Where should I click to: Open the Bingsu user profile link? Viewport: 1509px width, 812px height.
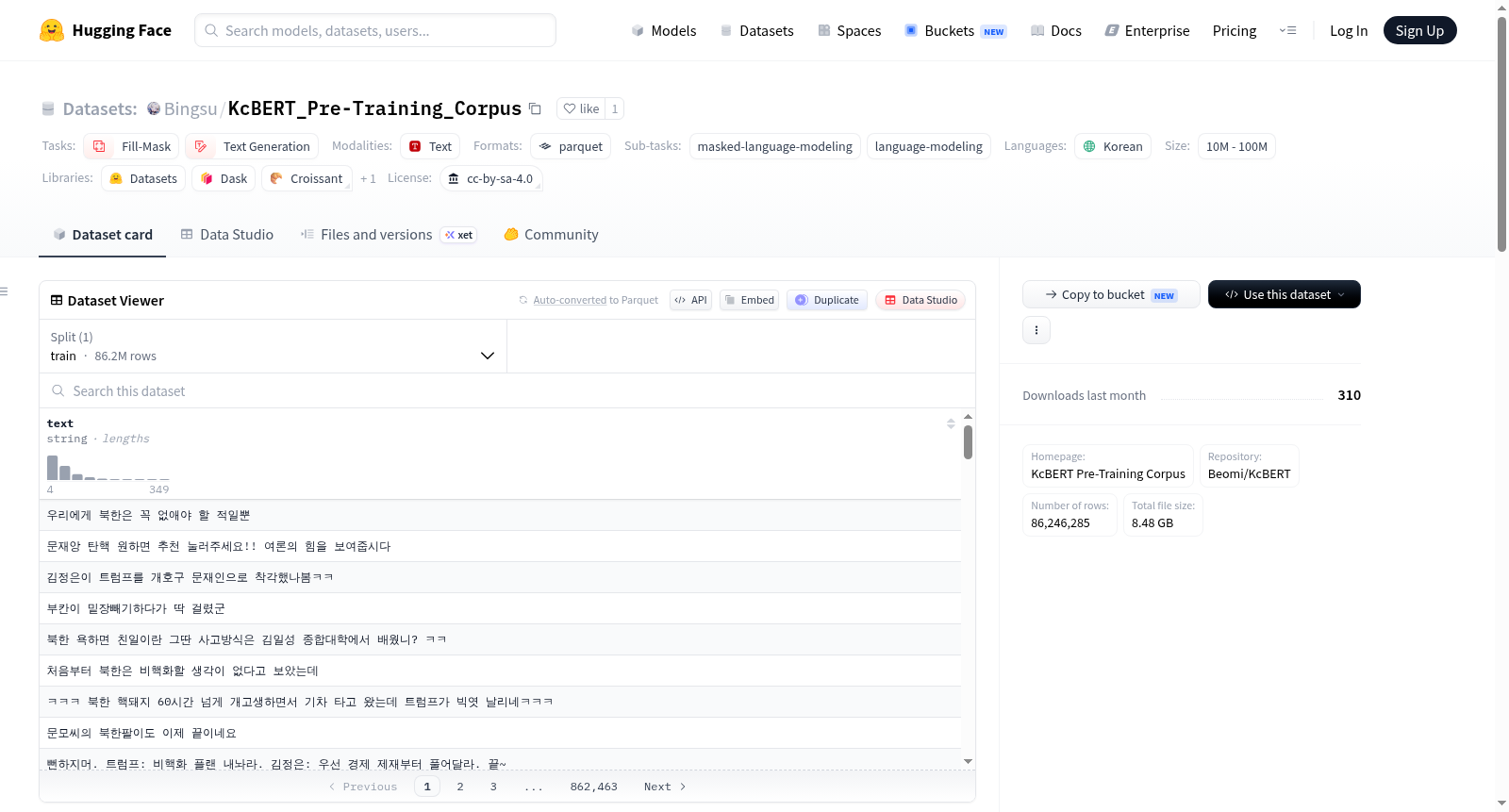coord(191,108)
